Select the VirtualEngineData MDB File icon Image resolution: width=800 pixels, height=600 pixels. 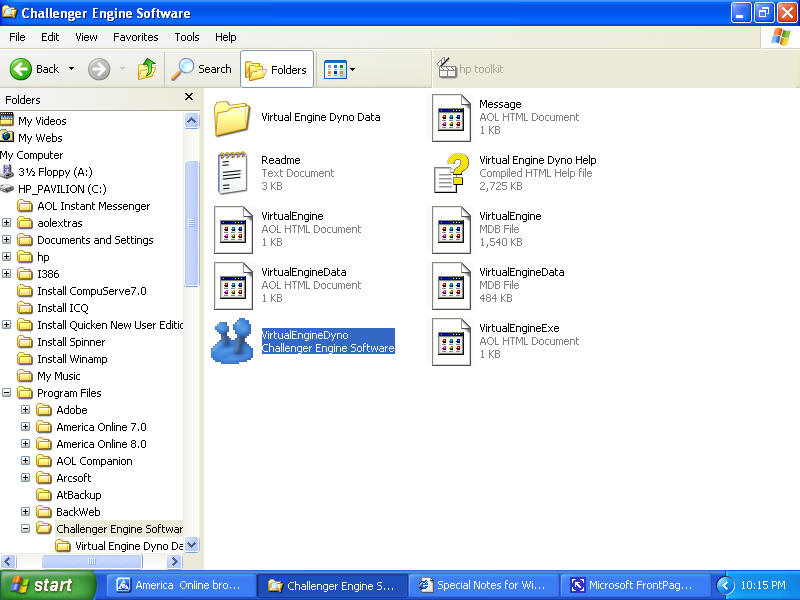(x=451, y=286)
